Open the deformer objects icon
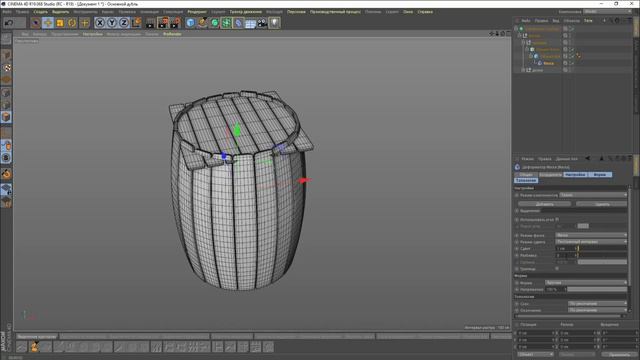 tap(239, 23)
